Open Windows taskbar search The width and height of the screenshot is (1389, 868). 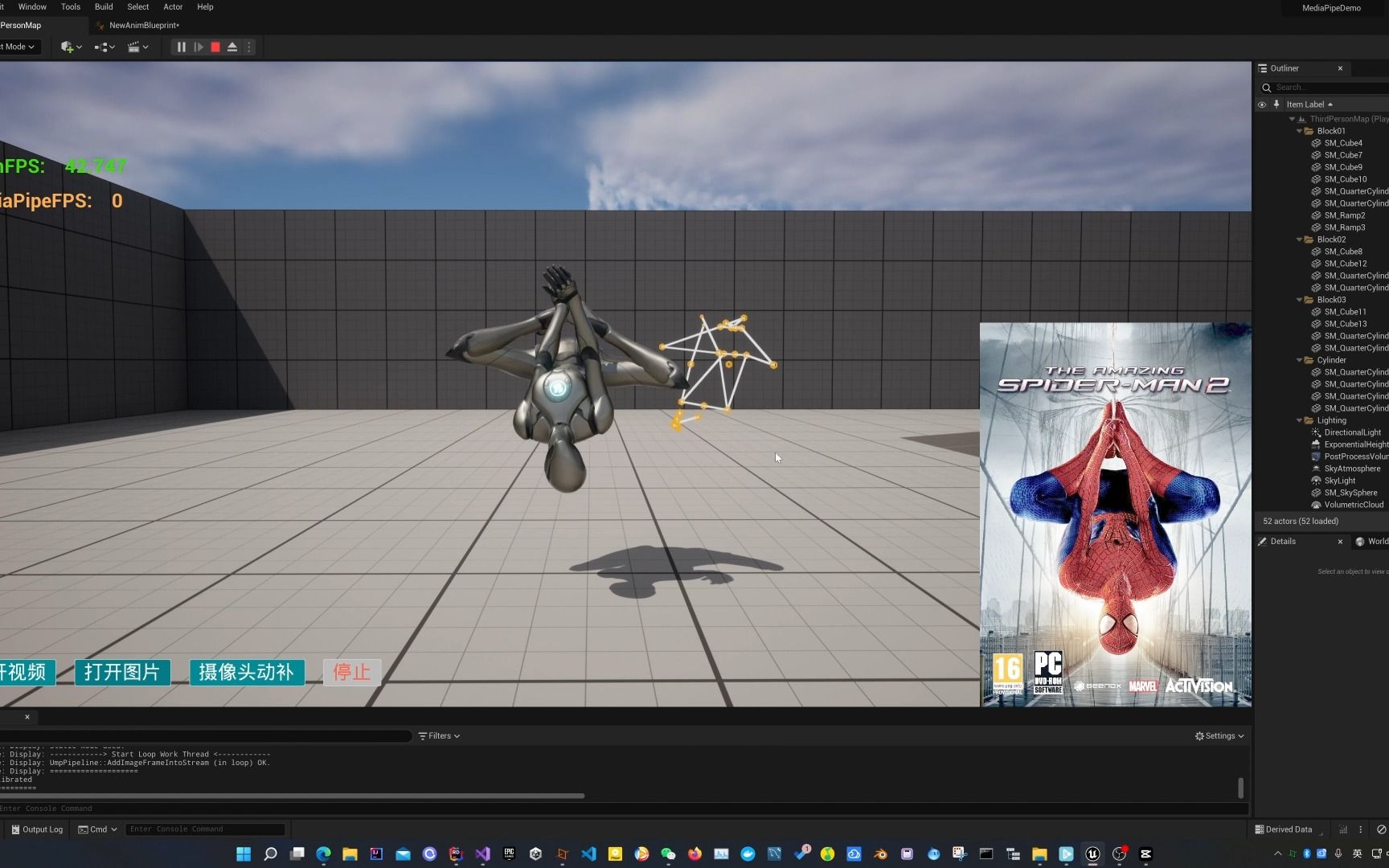click(270, 854)
